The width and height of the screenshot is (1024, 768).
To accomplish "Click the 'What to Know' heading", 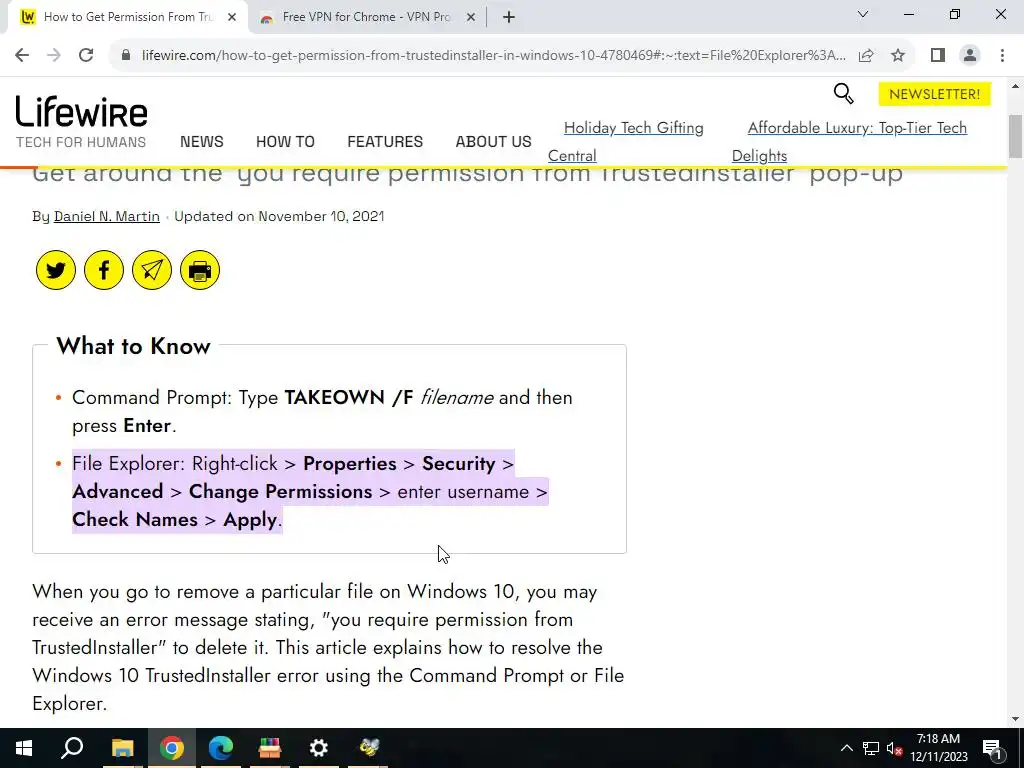I will [x=133, y=346].
